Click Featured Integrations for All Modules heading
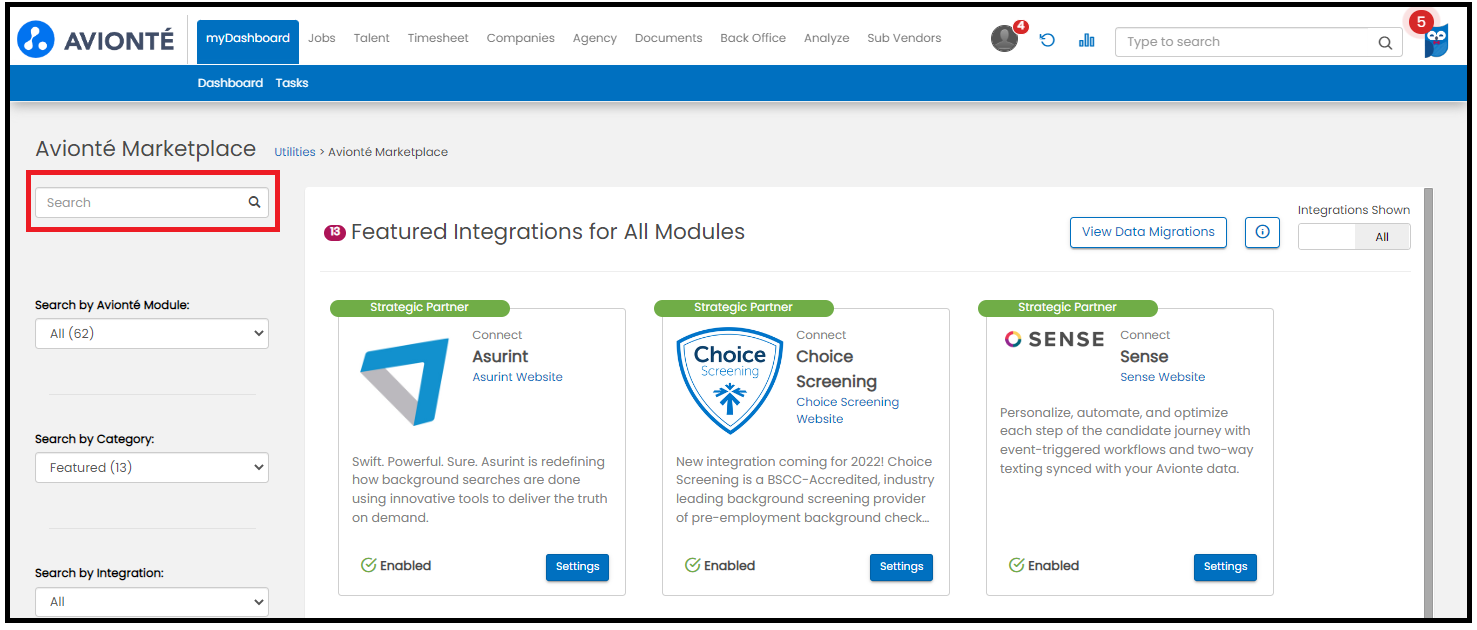The image size is (1477, 630). tap(547, 232)
